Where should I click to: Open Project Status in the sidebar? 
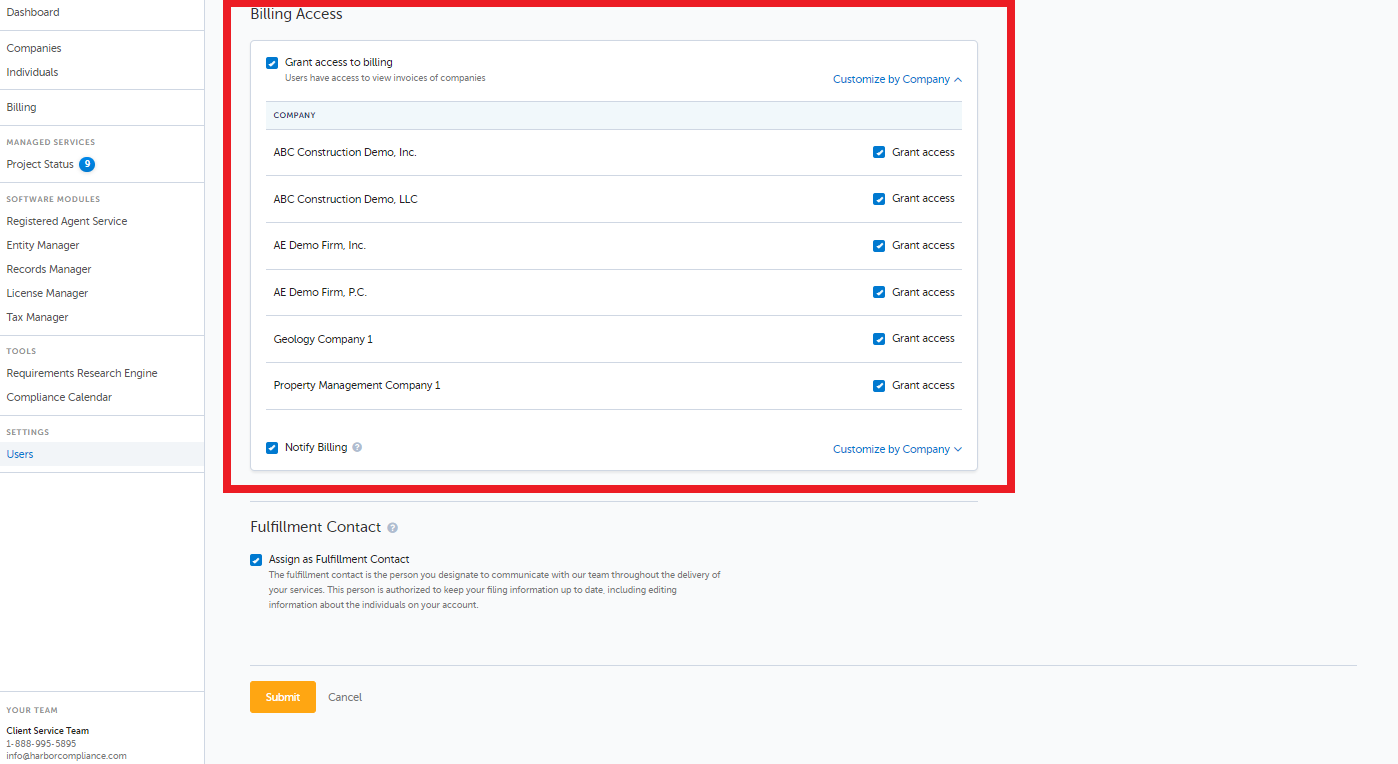pyautogui.click(x=40, y=164)
